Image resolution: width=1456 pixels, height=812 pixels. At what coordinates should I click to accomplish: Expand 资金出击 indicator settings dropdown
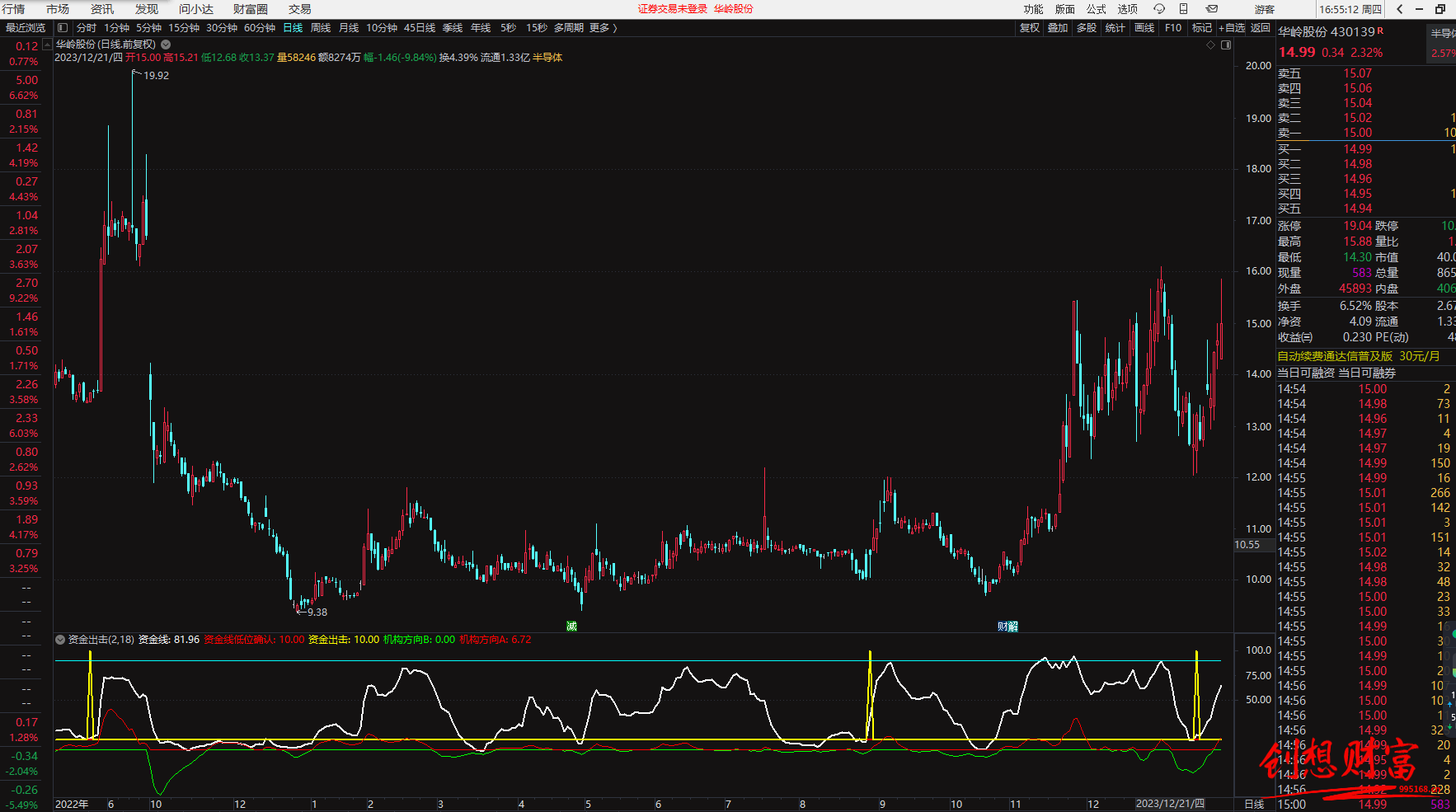coord(60,640)
